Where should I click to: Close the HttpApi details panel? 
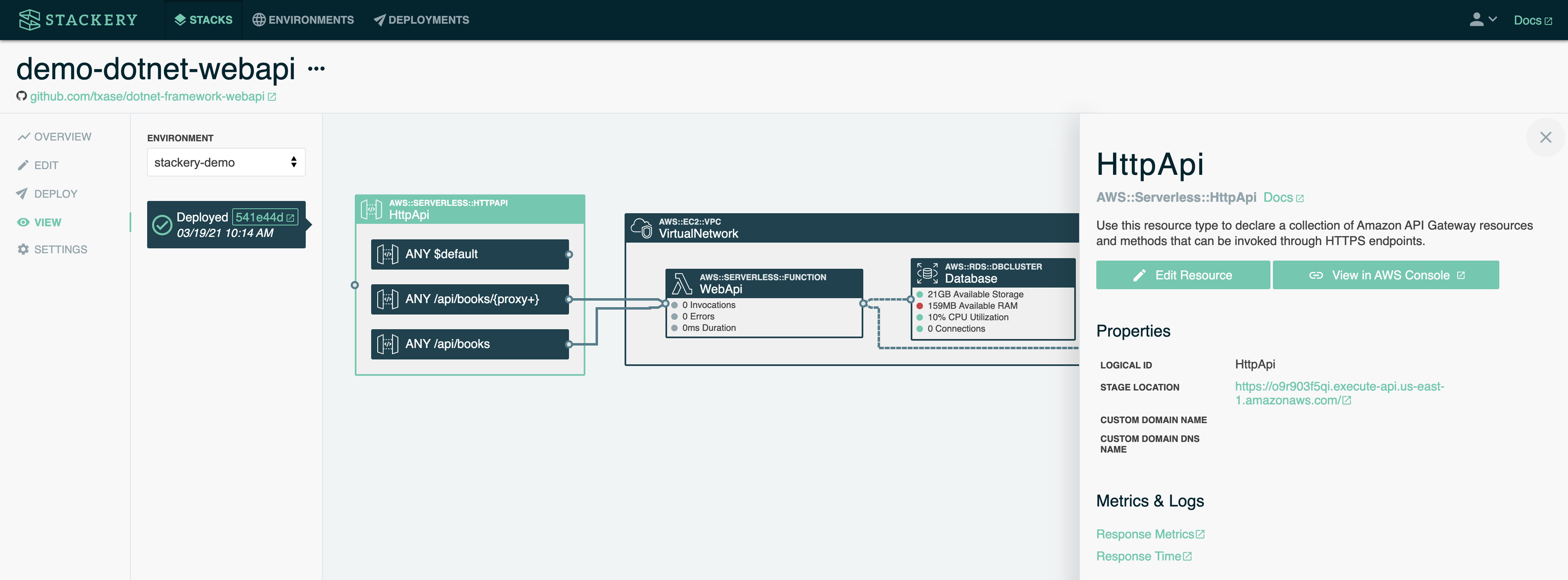[1546, 137]
